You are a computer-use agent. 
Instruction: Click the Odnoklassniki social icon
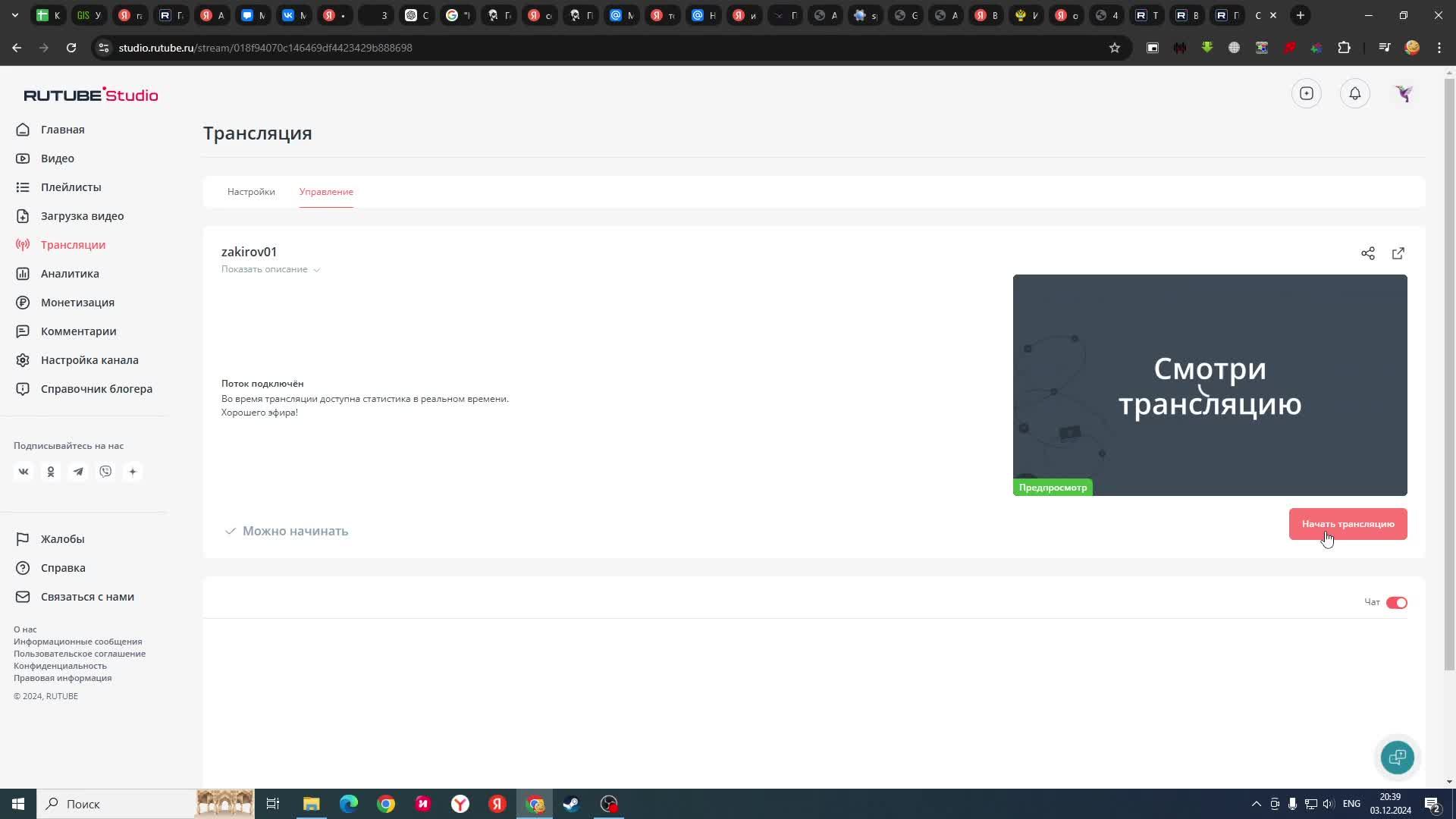51,472
